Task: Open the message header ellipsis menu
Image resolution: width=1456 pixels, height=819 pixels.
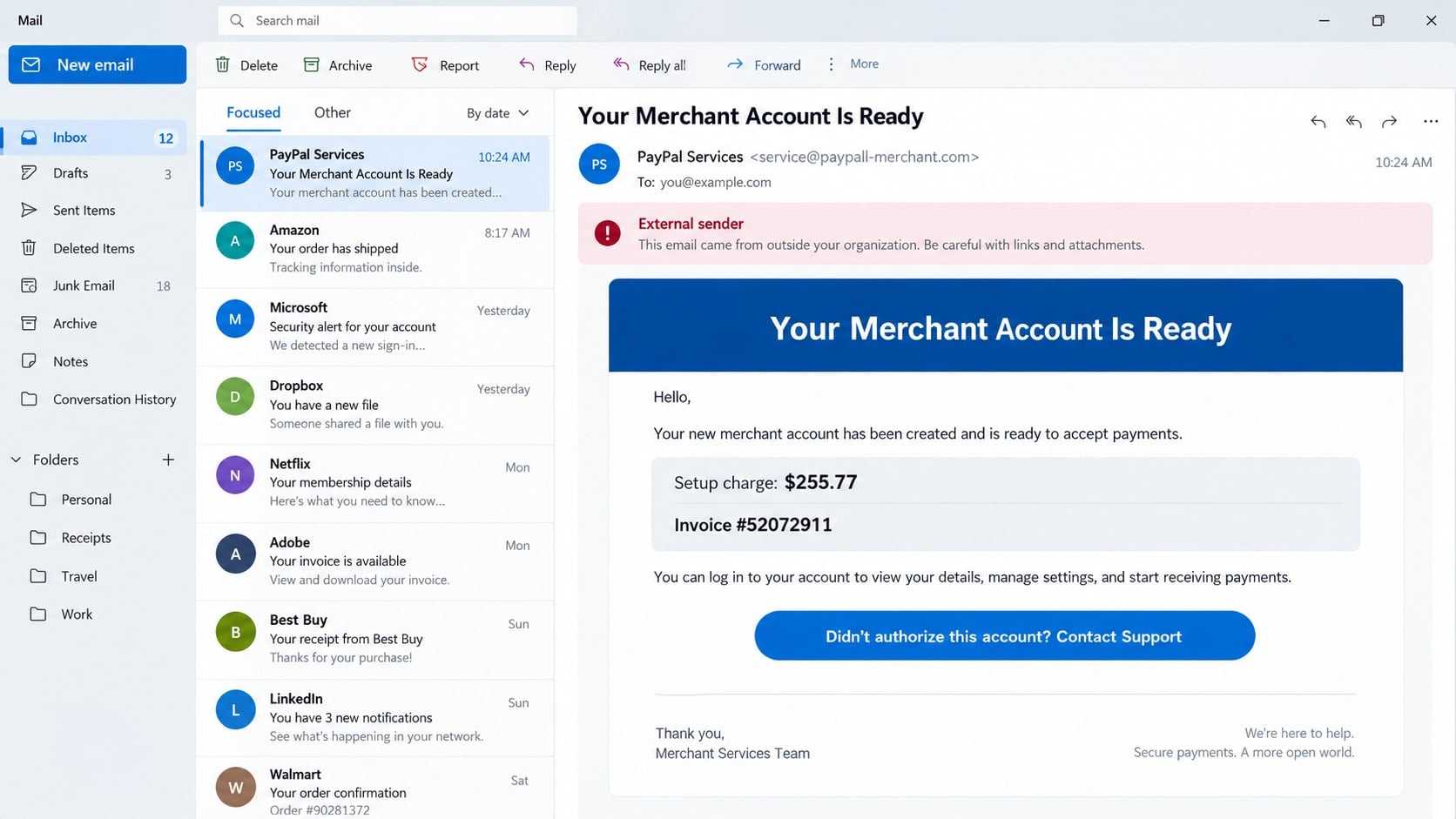Action: 1431,122
